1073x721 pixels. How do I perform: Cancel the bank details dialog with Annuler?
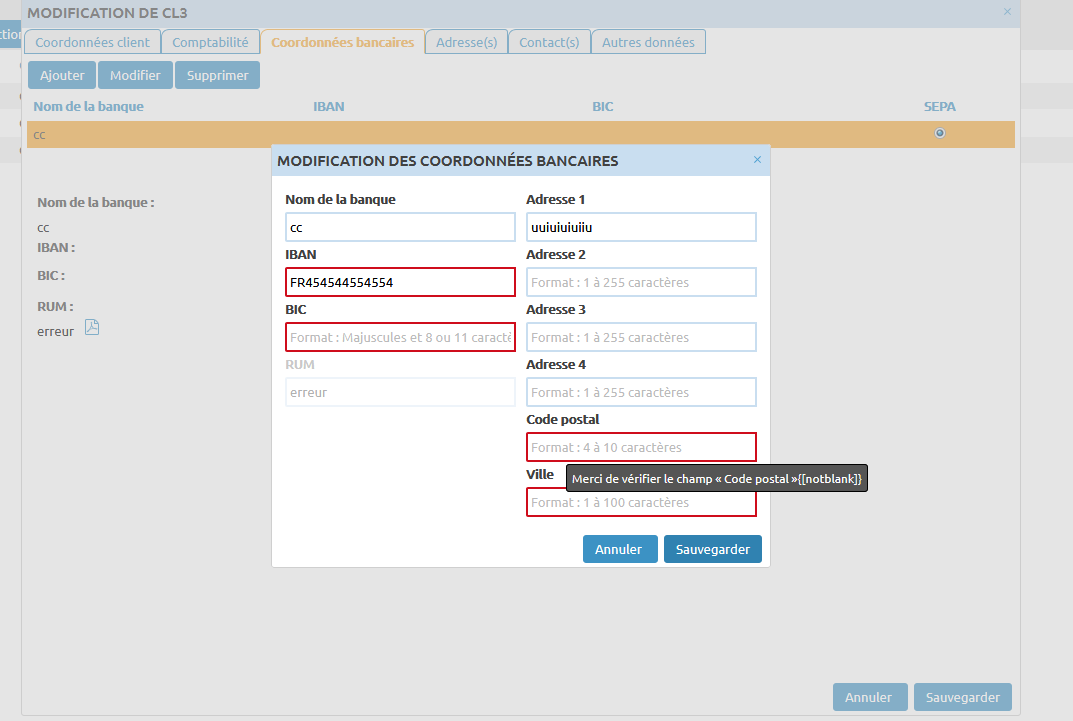coord(619,549)
